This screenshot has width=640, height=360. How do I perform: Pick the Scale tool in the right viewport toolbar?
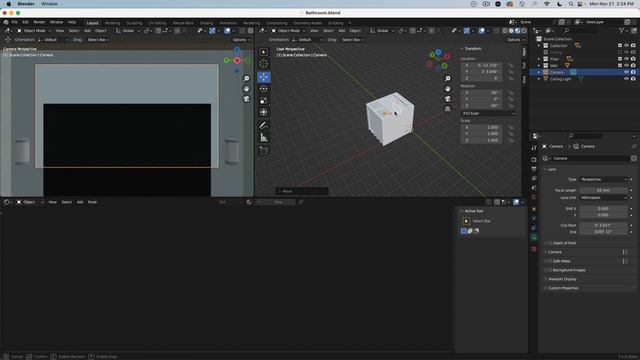point(264,100)
